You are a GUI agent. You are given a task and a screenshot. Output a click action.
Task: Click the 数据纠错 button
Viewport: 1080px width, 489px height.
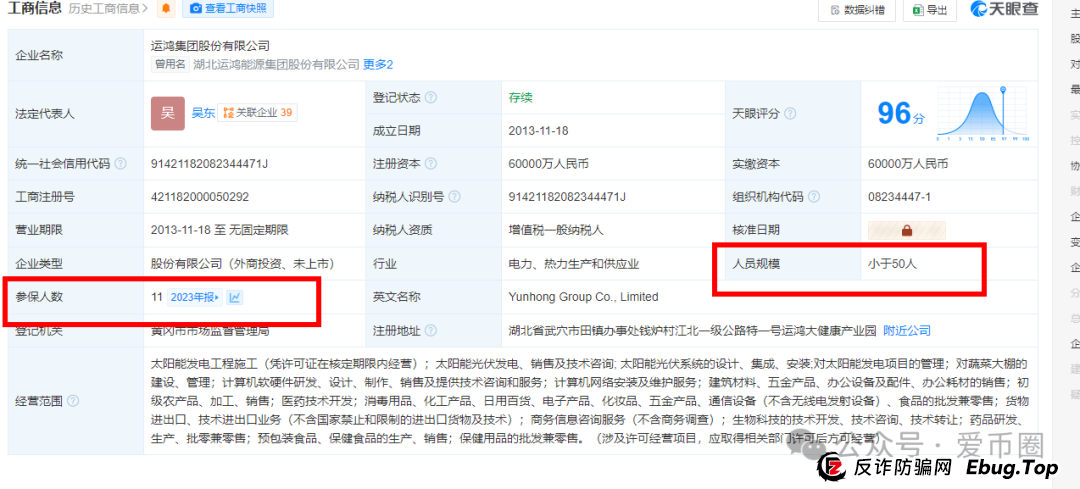(x=856, y=10)
